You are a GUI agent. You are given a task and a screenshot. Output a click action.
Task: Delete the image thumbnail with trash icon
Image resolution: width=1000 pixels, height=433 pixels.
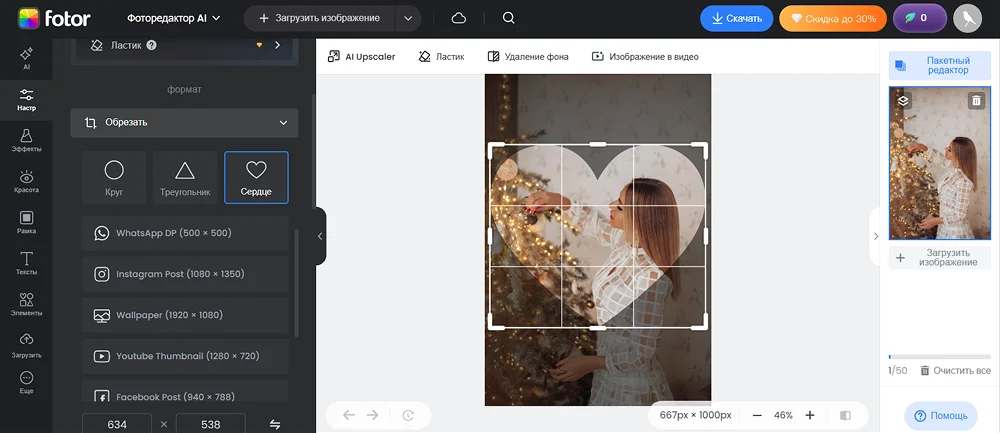[x=976, y=101]
